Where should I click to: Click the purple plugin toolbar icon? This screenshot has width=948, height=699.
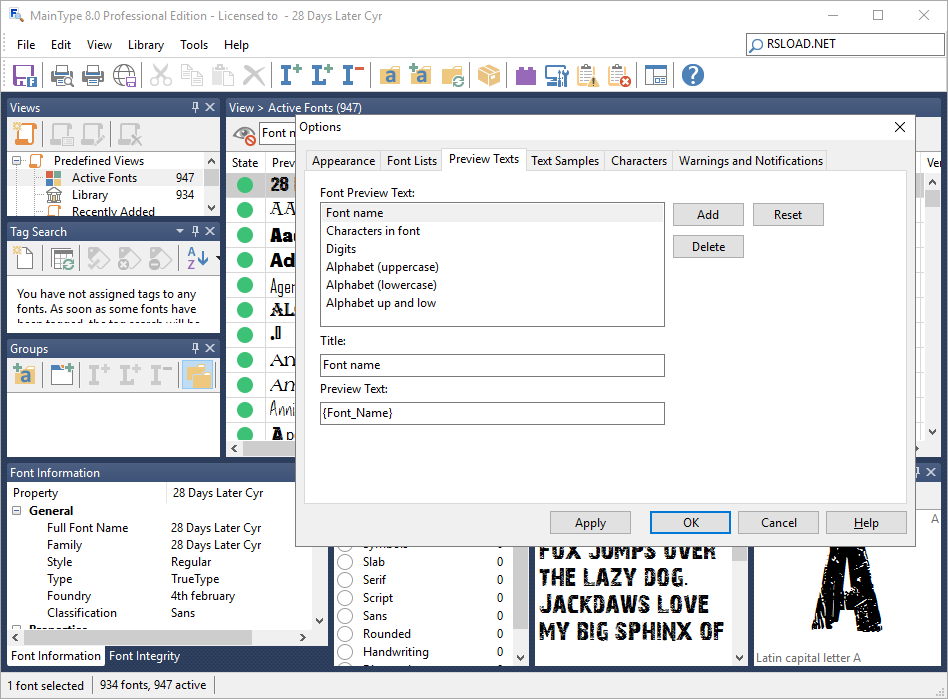click(x=525, y=76)
